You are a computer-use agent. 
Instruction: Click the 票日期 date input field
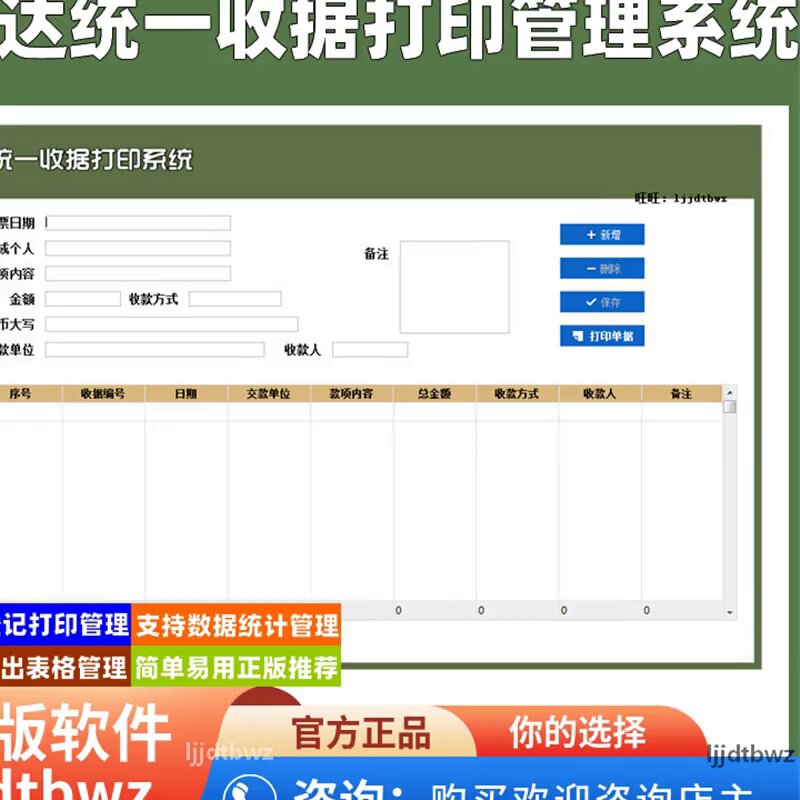(140, 222)
